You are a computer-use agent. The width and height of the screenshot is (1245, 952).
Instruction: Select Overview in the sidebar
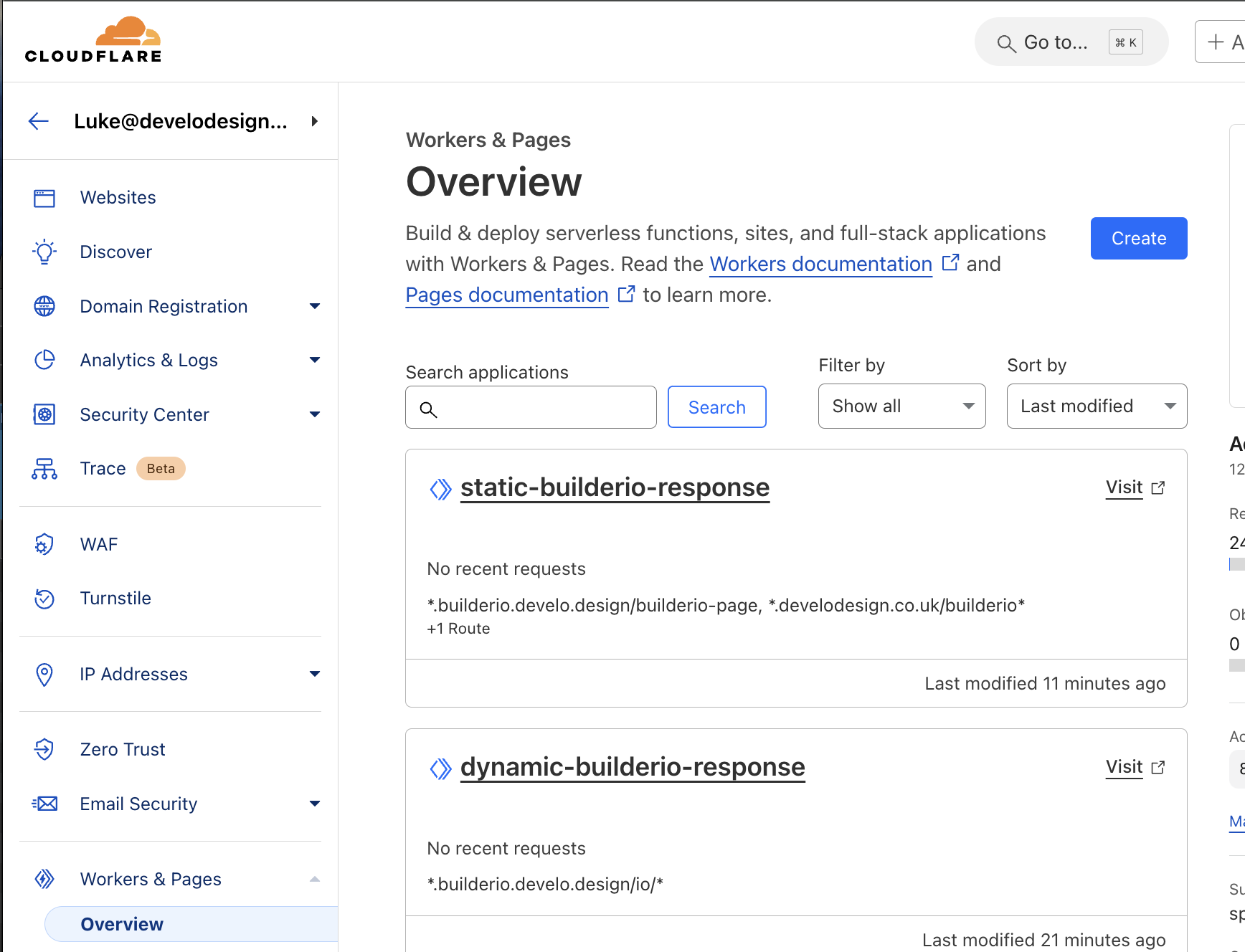[x=122, y=925]
